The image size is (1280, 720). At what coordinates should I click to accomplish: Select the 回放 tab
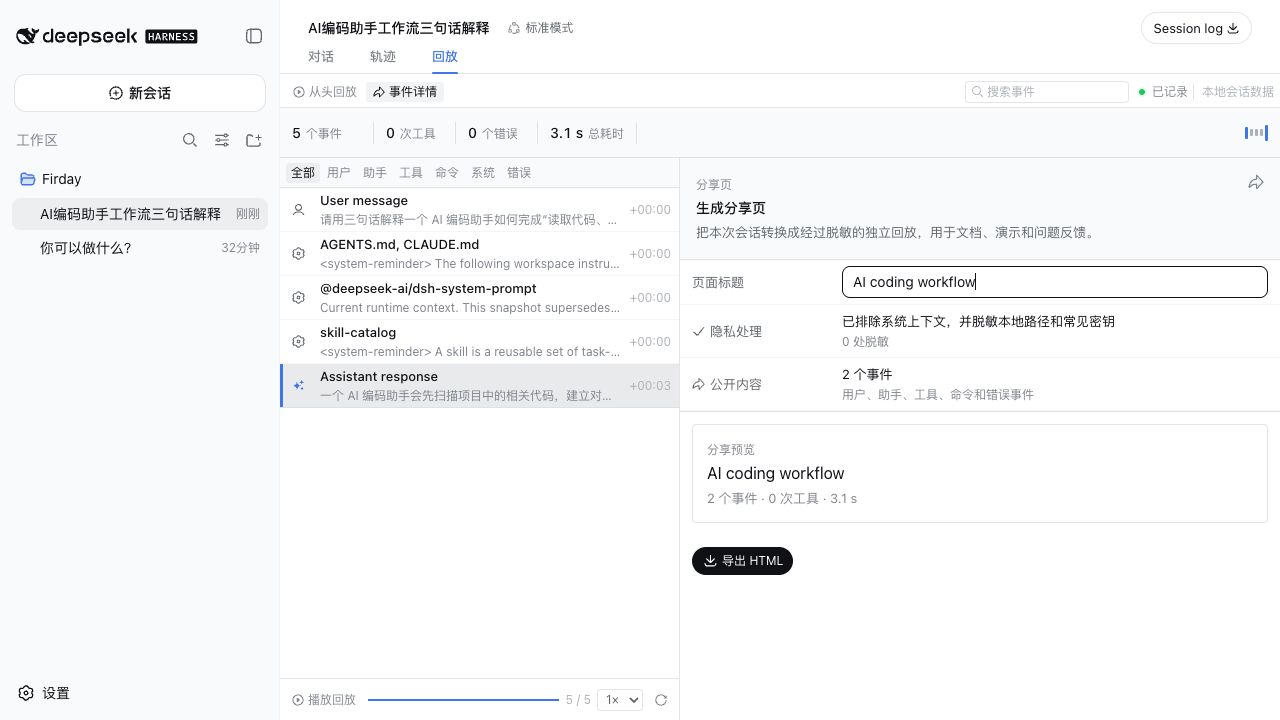[x=445, y=57]
